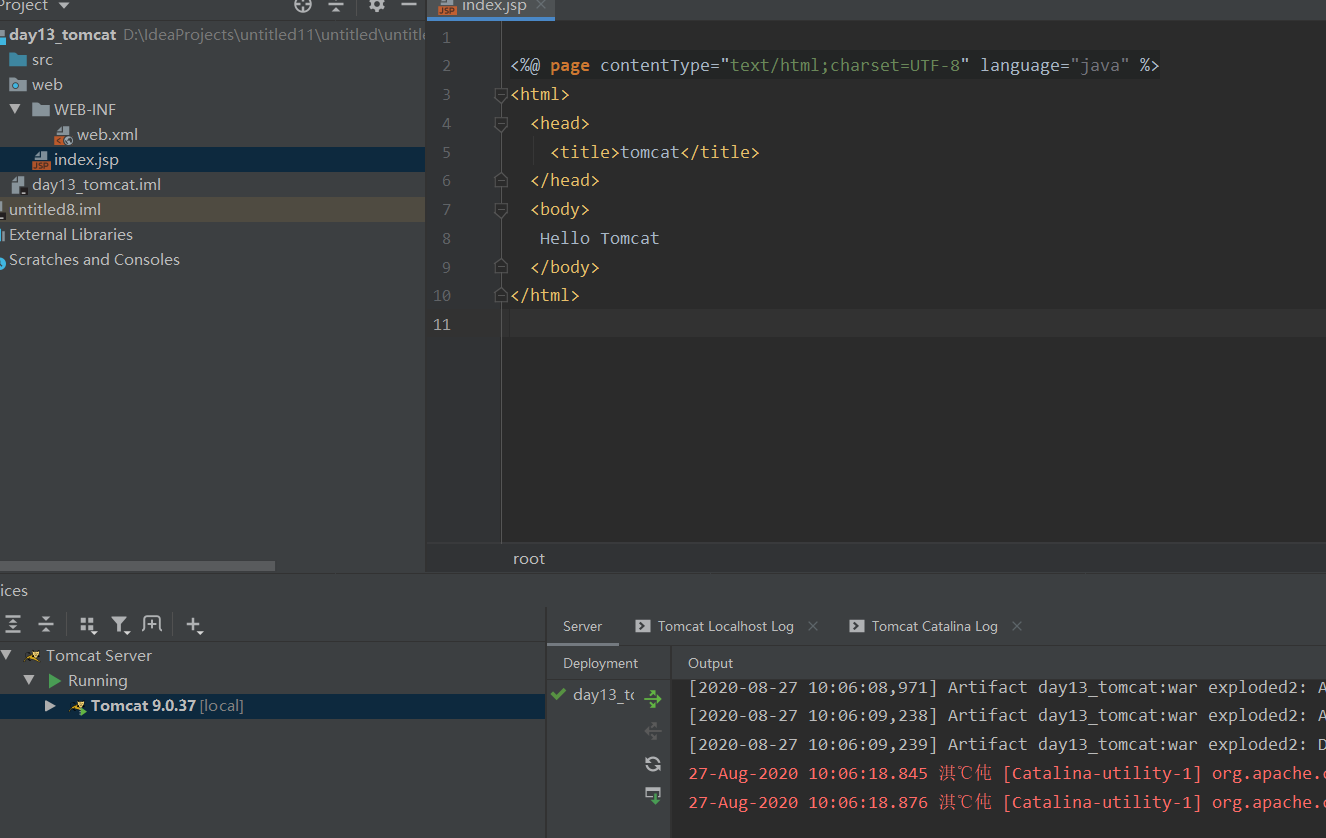Hide the Project tool window with minus icon
This screenshot has height=838, width=1326.
[x=409, y=5]
